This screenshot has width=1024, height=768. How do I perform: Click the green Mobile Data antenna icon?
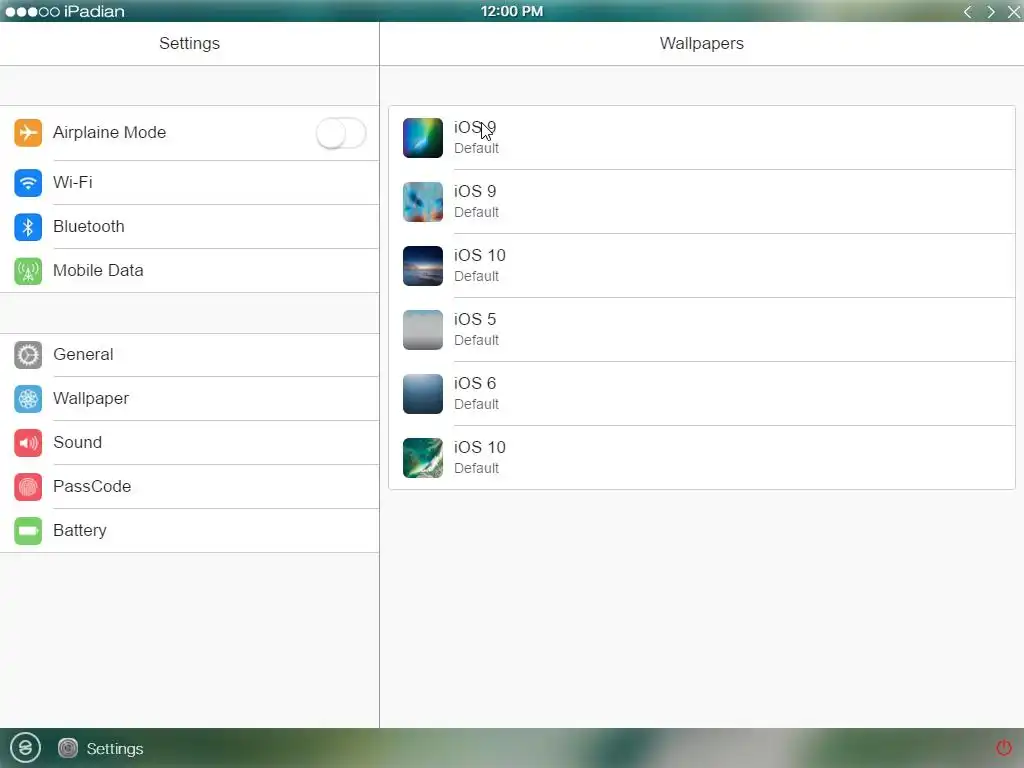pos(28,270)
